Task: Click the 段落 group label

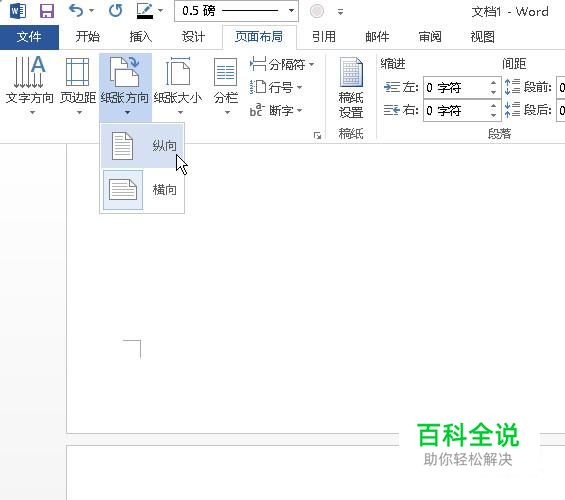Action: [x=499, y=134]
